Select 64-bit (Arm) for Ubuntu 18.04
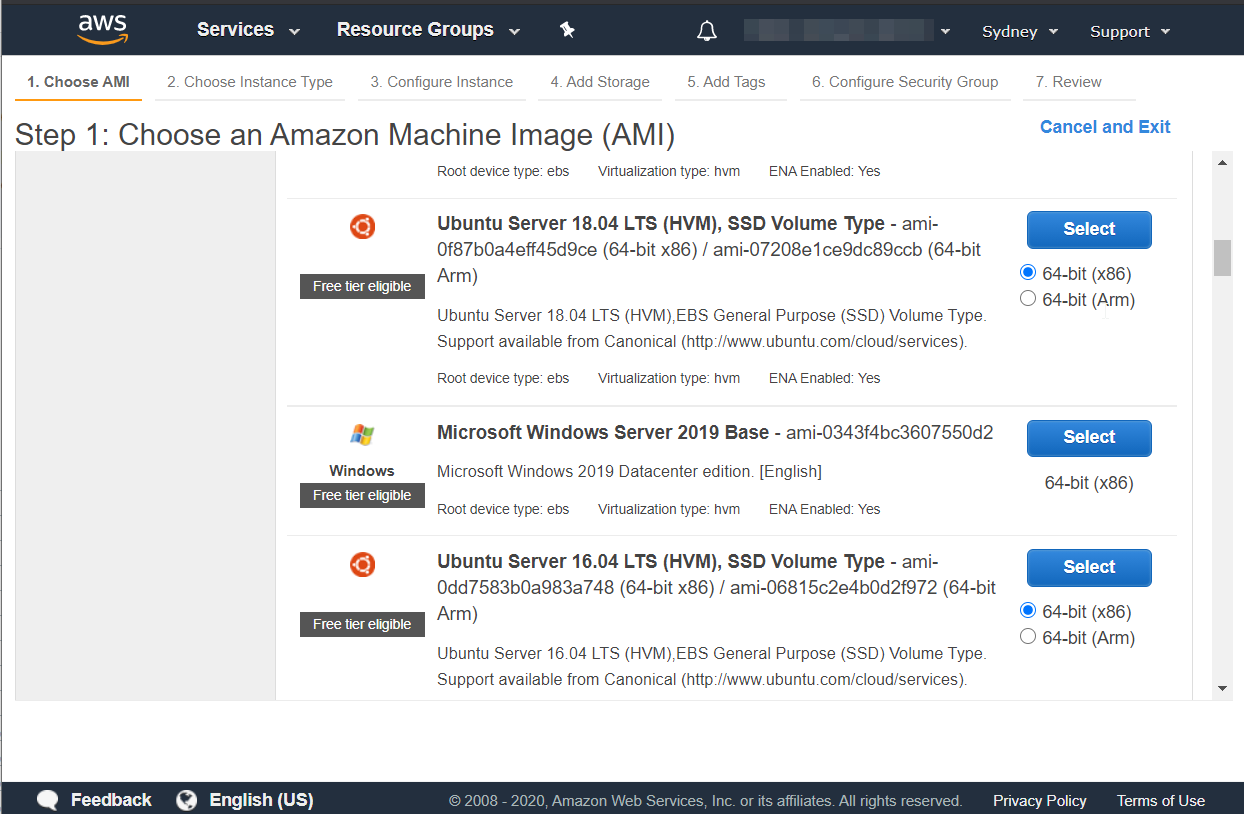 [x=1028, y=299]
